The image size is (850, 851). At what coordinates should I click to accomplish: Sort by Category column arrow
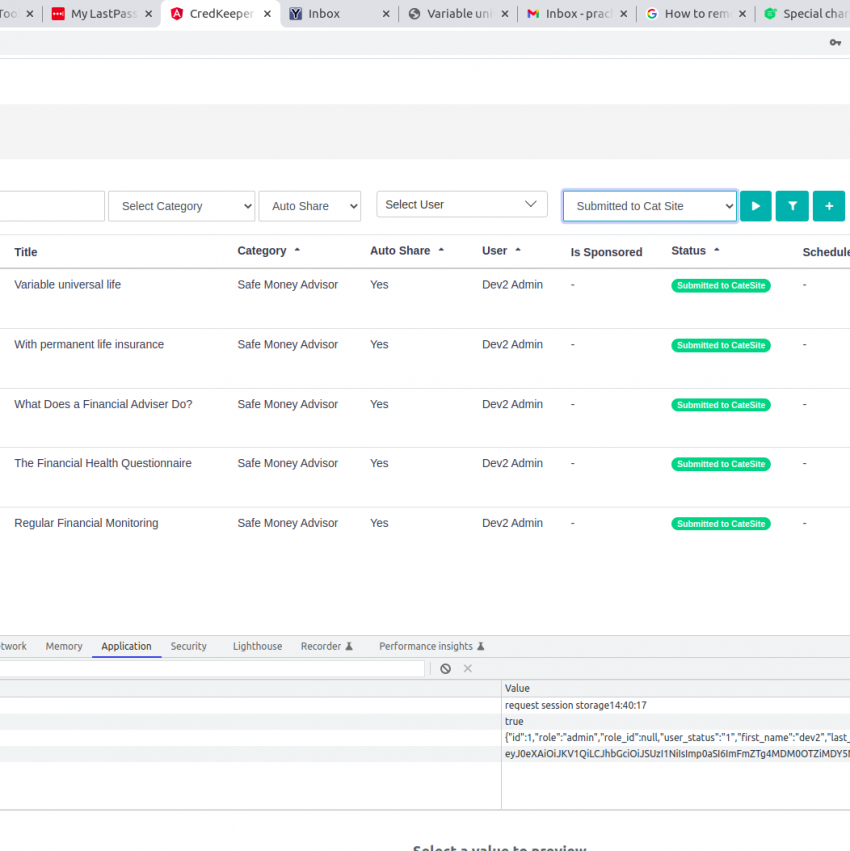coord(297,250)
